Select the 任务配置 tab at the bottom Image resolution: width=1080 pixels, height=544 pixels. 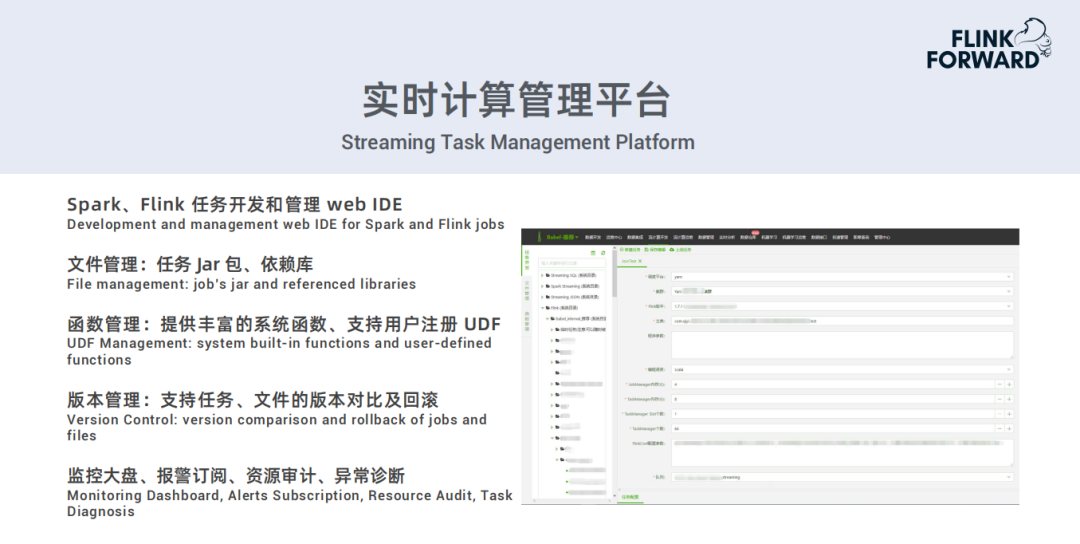[630, 496]
